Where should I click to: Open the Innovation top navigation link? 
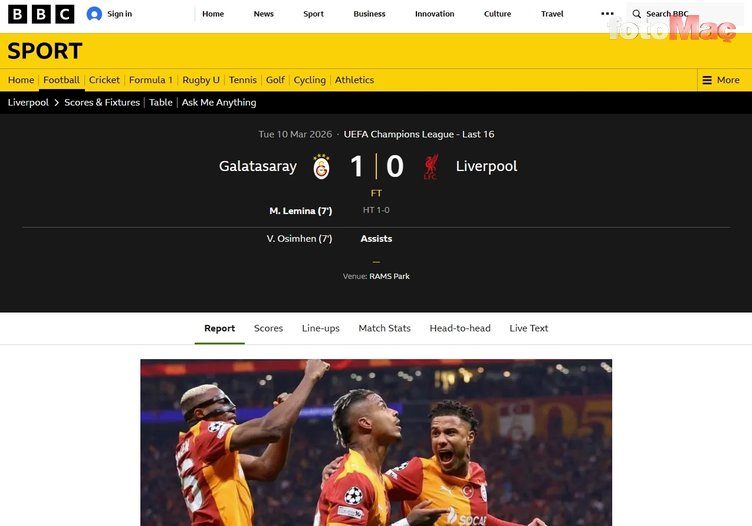[435, 14]
